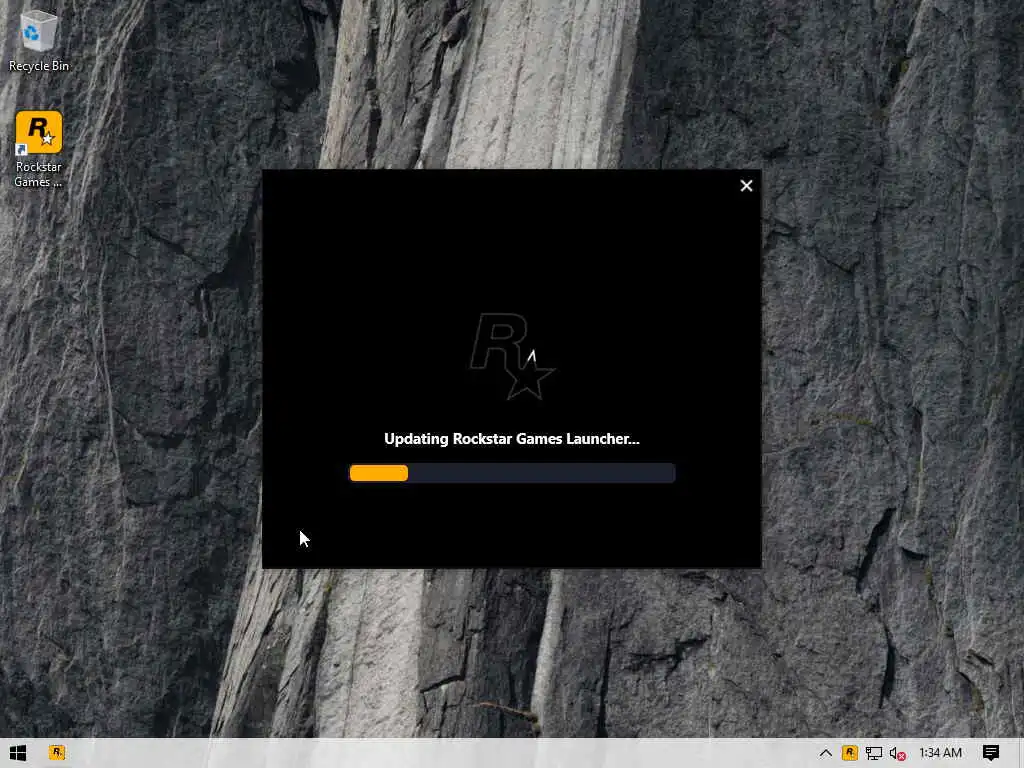
Task: Click the orange update progress bar
Action: 512,473
